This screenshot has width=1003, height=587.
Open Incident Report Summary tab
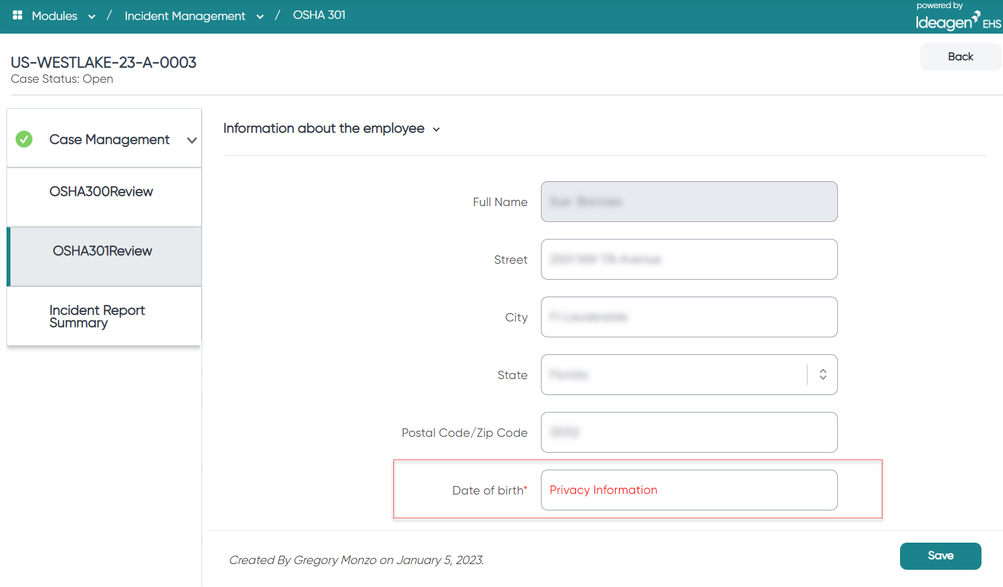coord(104,316)
